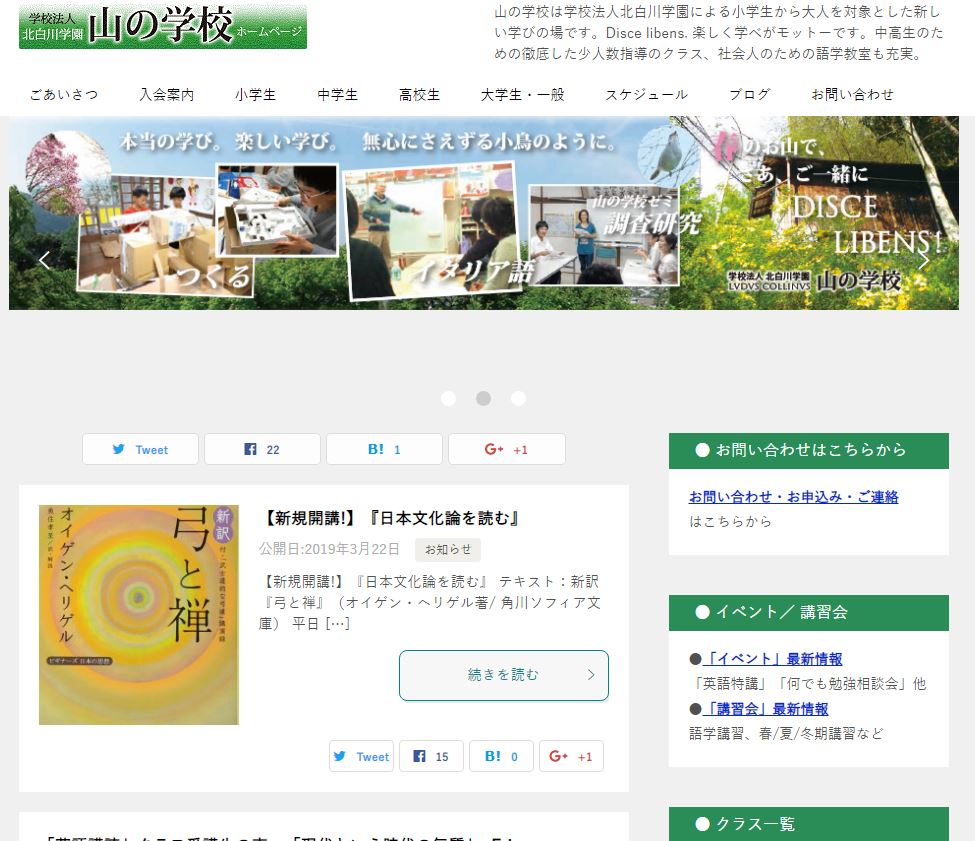Click the top Google+ +1 button
975x841 pixels.
point(507,449)
